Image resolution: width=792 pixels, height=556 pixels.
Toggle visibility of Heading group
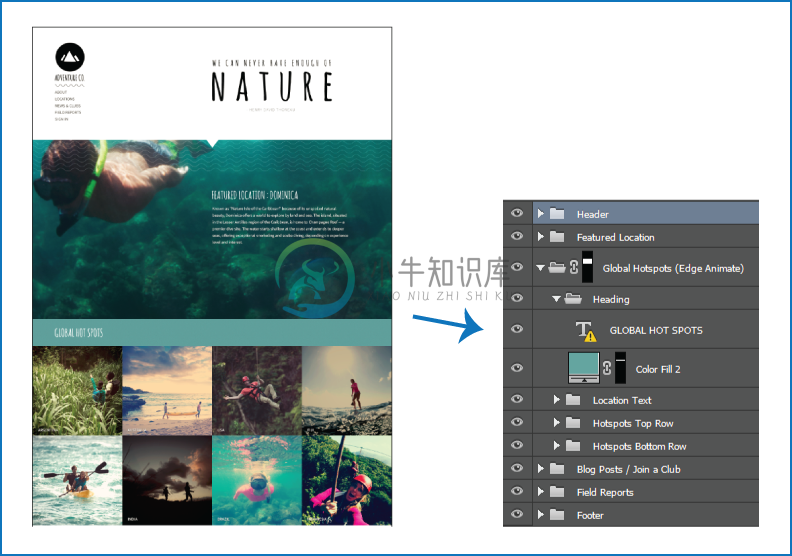click(517, 298)
